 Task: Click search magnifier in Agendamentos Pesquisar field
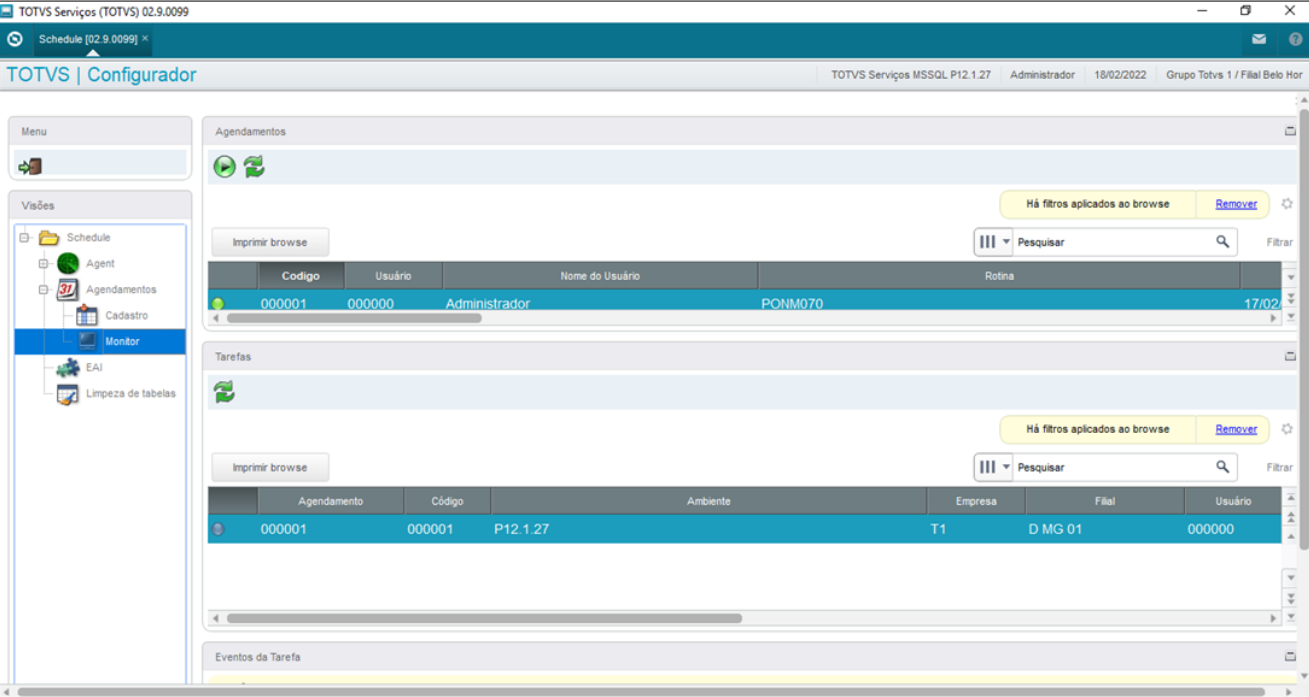click(x=1222, y=242)
